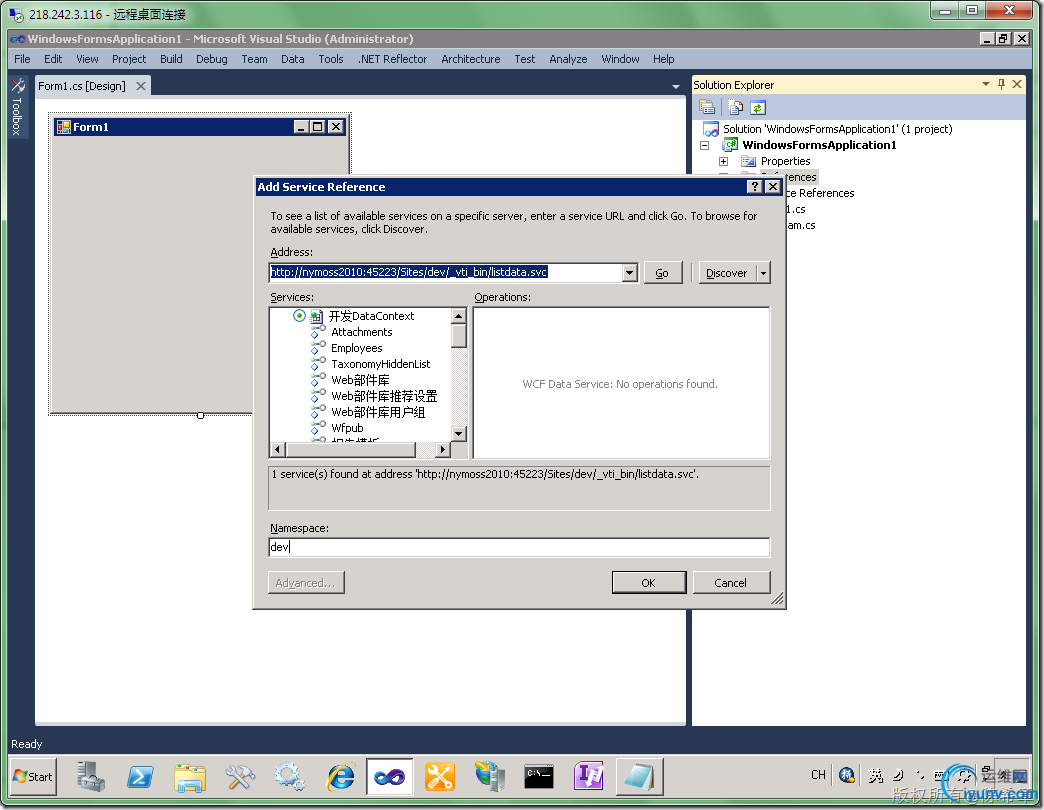The width and height of the screenshot is (1044, 810).
Task: Open the Analyze menu
Action: [568, 59]
